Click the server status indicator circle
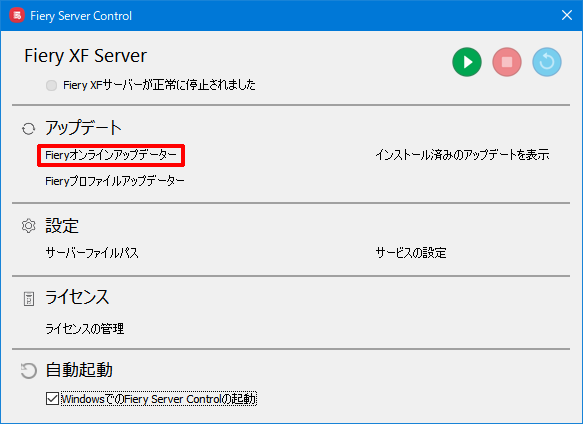This screenshot has width=583, height=424. [x=51, y=85]
